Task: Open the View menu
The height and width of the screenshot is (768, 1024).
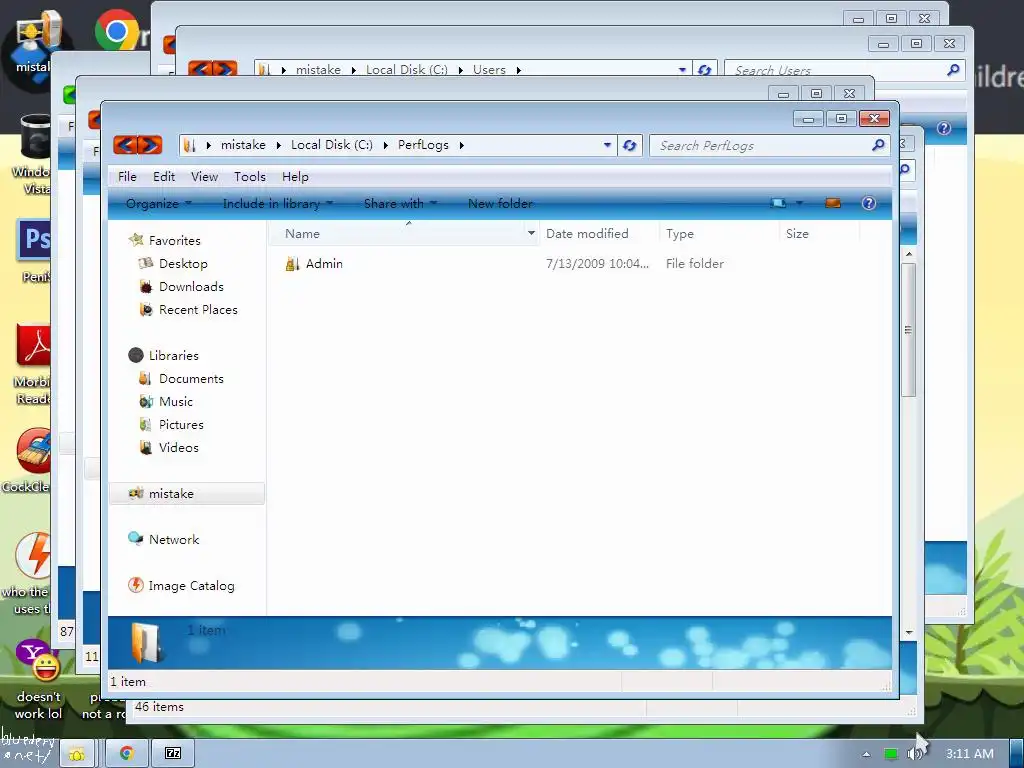Action: point(204,177)
